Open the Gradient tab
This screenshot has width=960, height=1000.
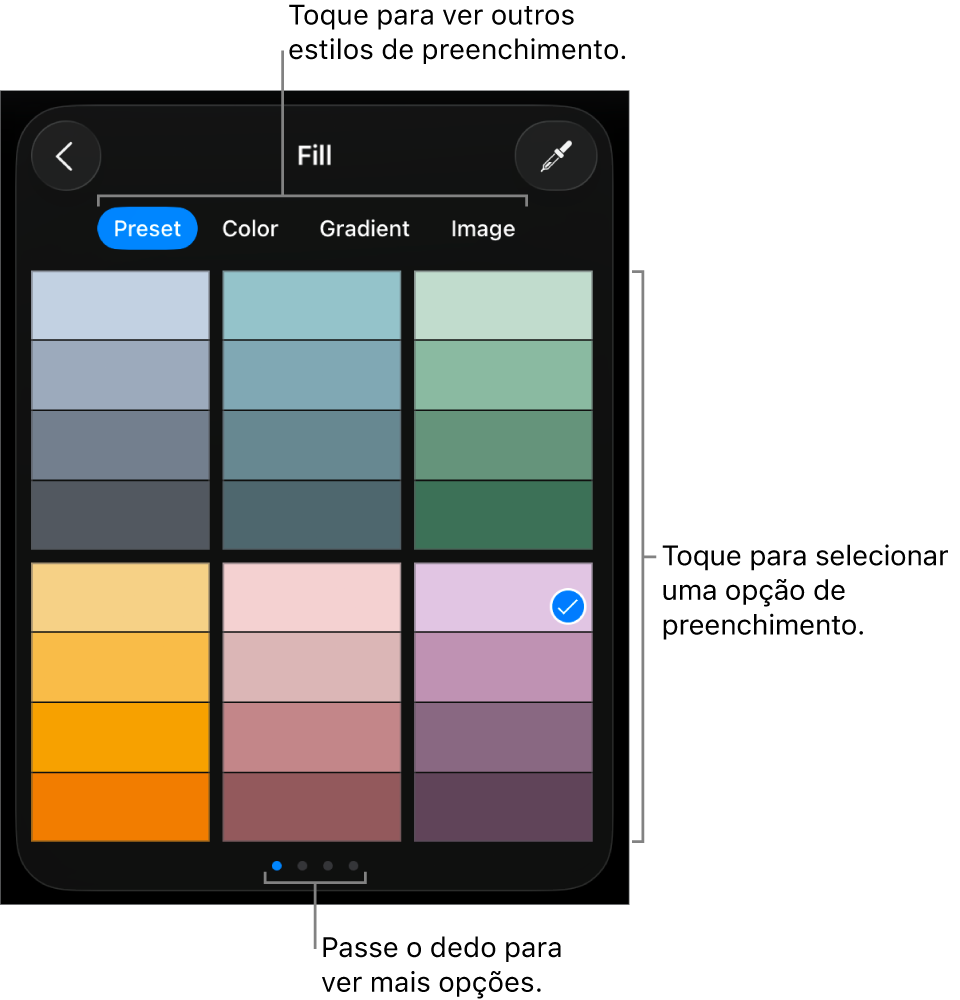[x=364, y=228]
